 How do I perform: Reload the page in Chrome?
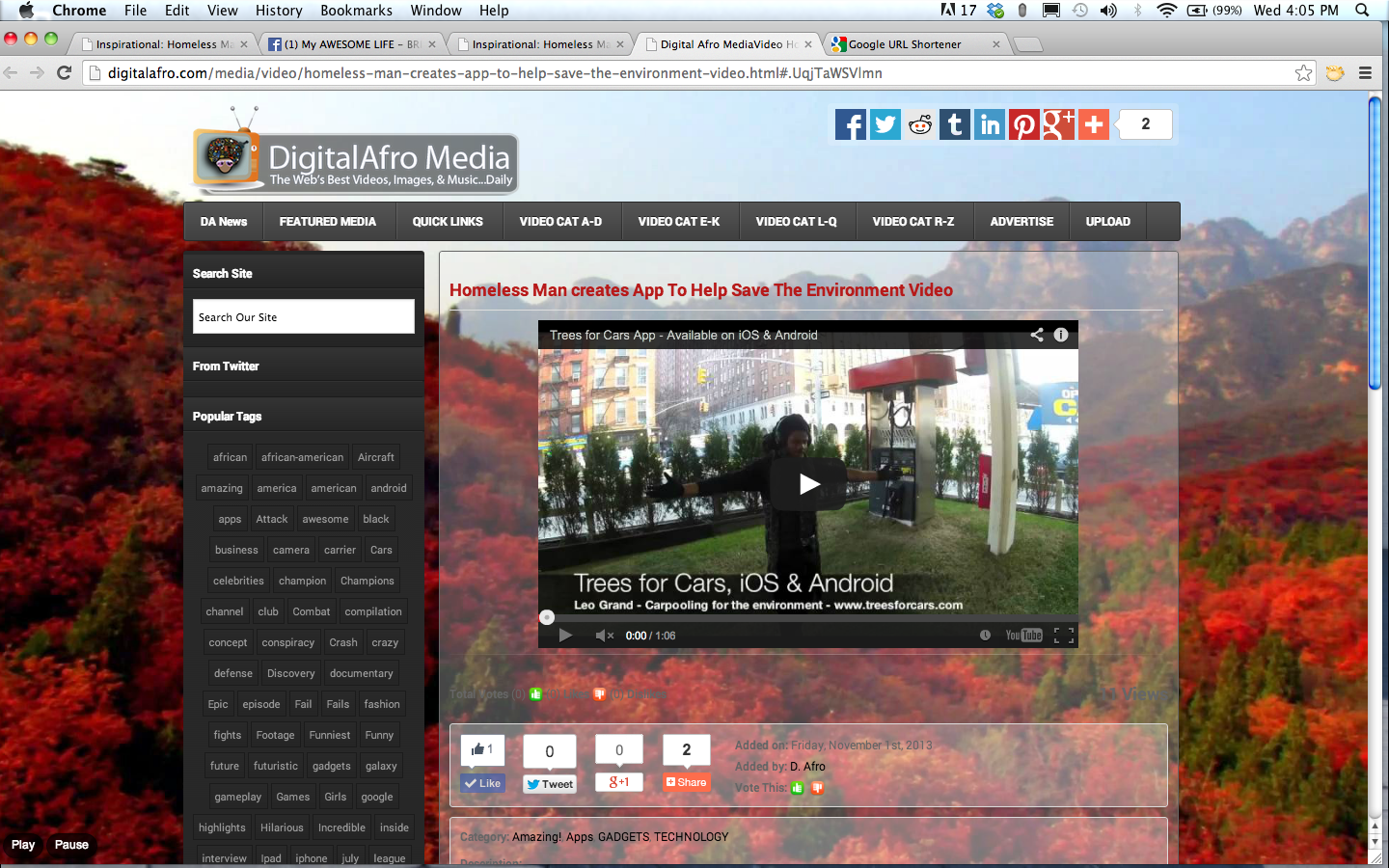(65, 72)
